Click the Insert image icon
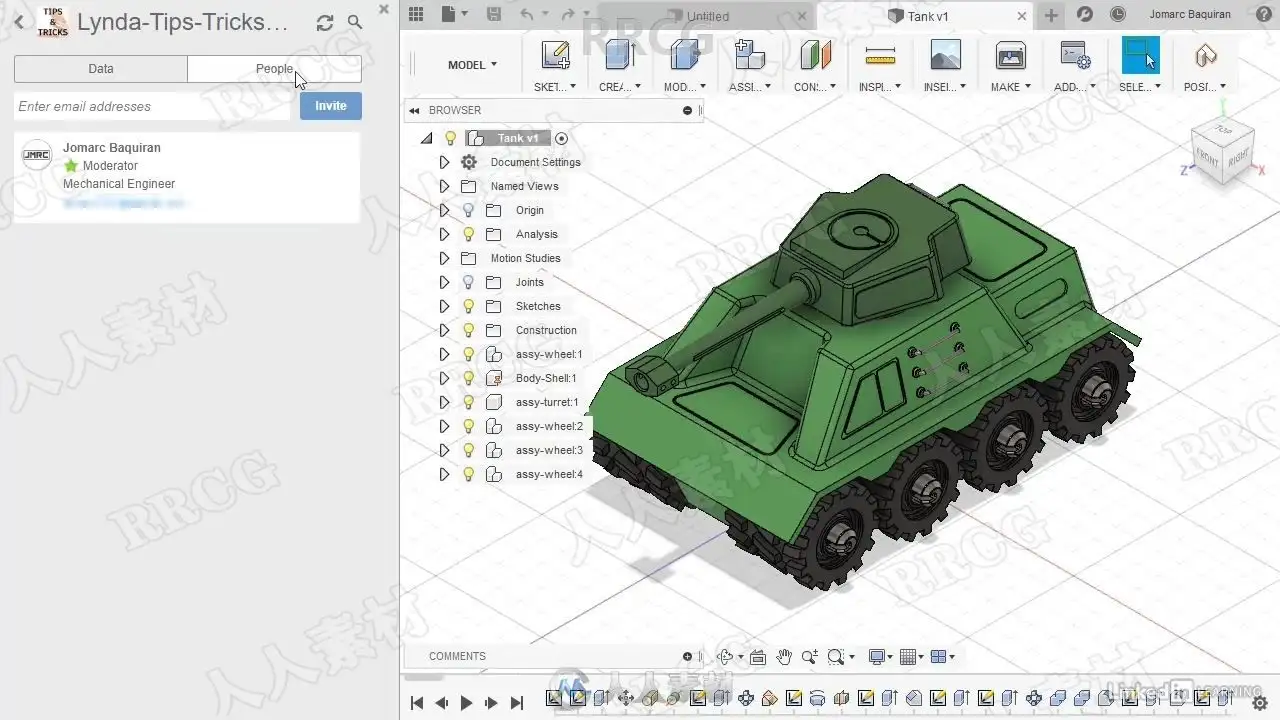This screenshot has width=1280, height=720. [945, 55]
